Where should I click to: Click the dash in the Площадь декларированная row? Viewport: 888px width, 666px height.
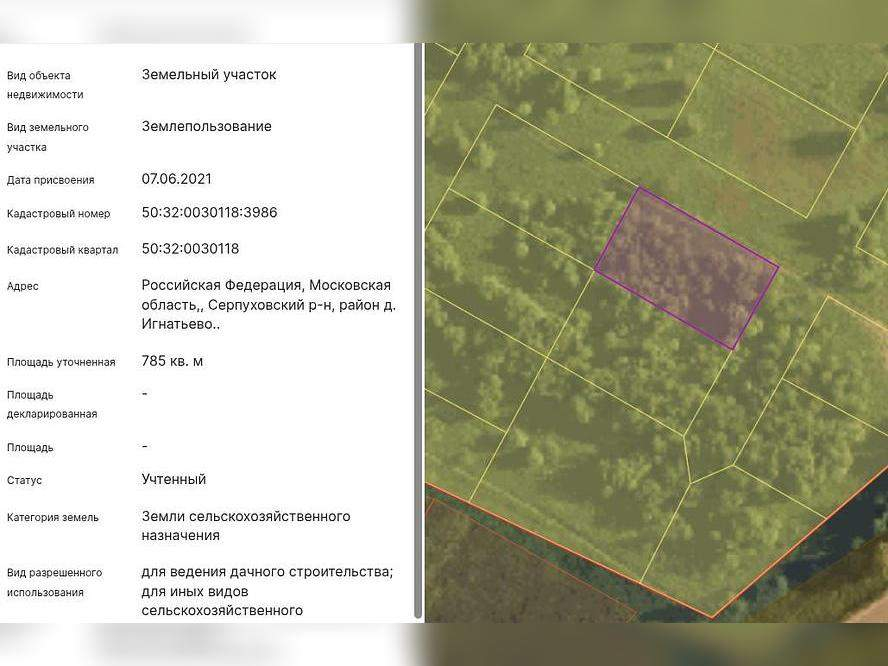[x=144, y=394]
